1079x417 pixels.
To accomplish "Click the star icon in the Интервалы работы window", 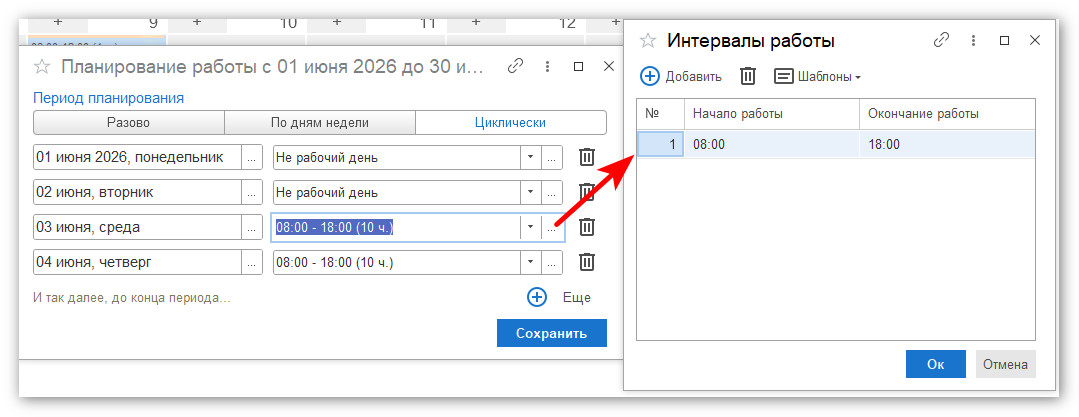I will coord(648,41).
